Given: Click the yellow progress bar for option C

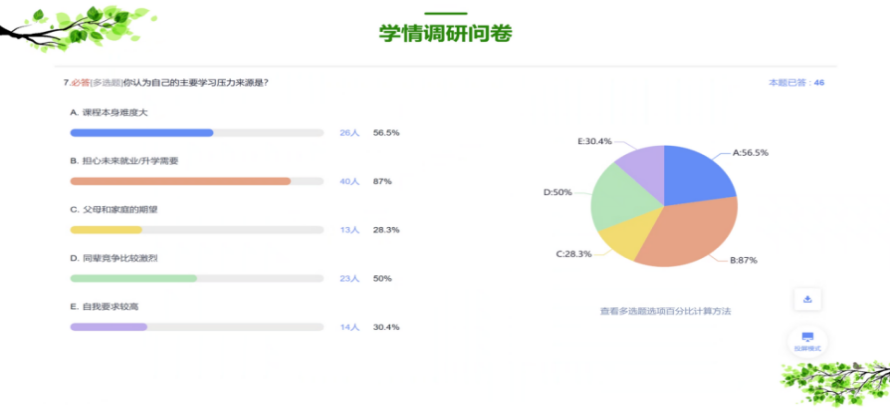Looking at the screenshot, I should tap(106, 230).
